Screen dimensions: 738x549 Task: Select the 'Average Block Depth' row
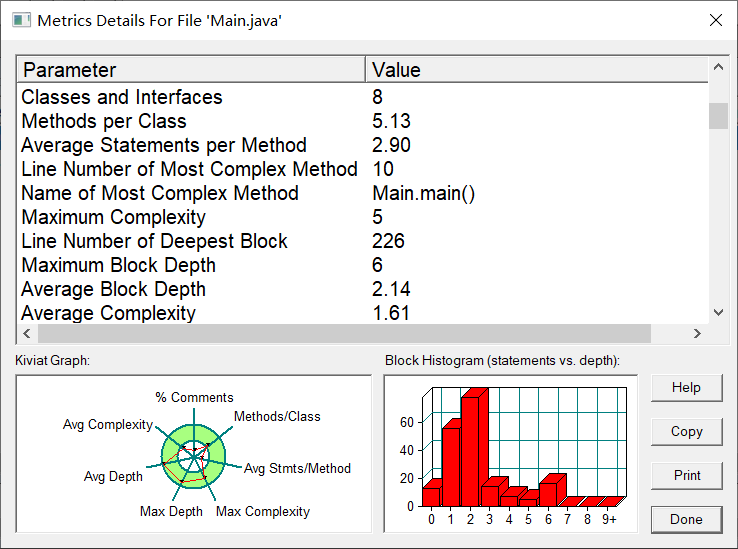point(362,289)
